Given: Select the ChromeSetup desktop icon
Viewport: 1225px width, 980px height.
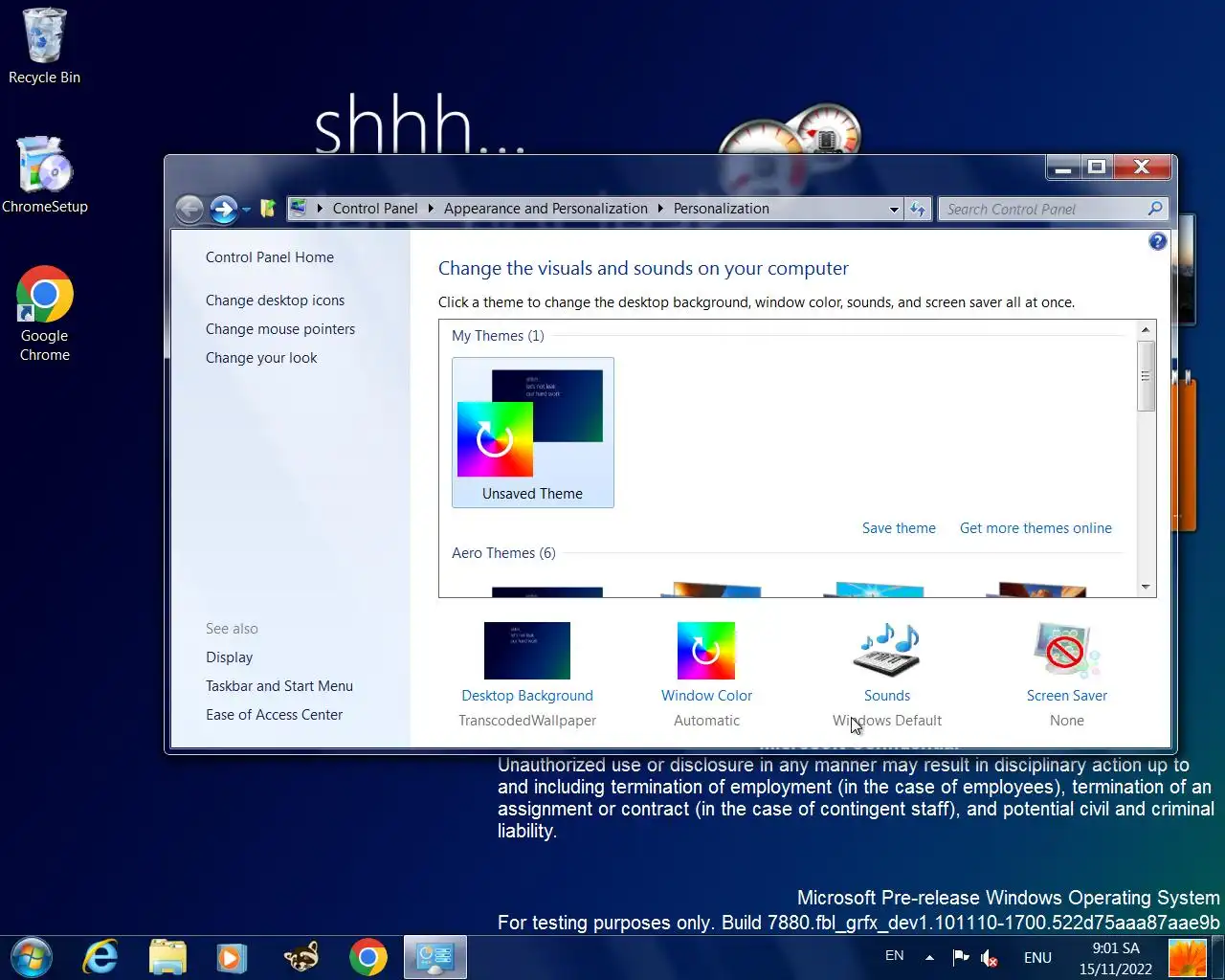Looking at the screenshot, I should pos(44,175).
